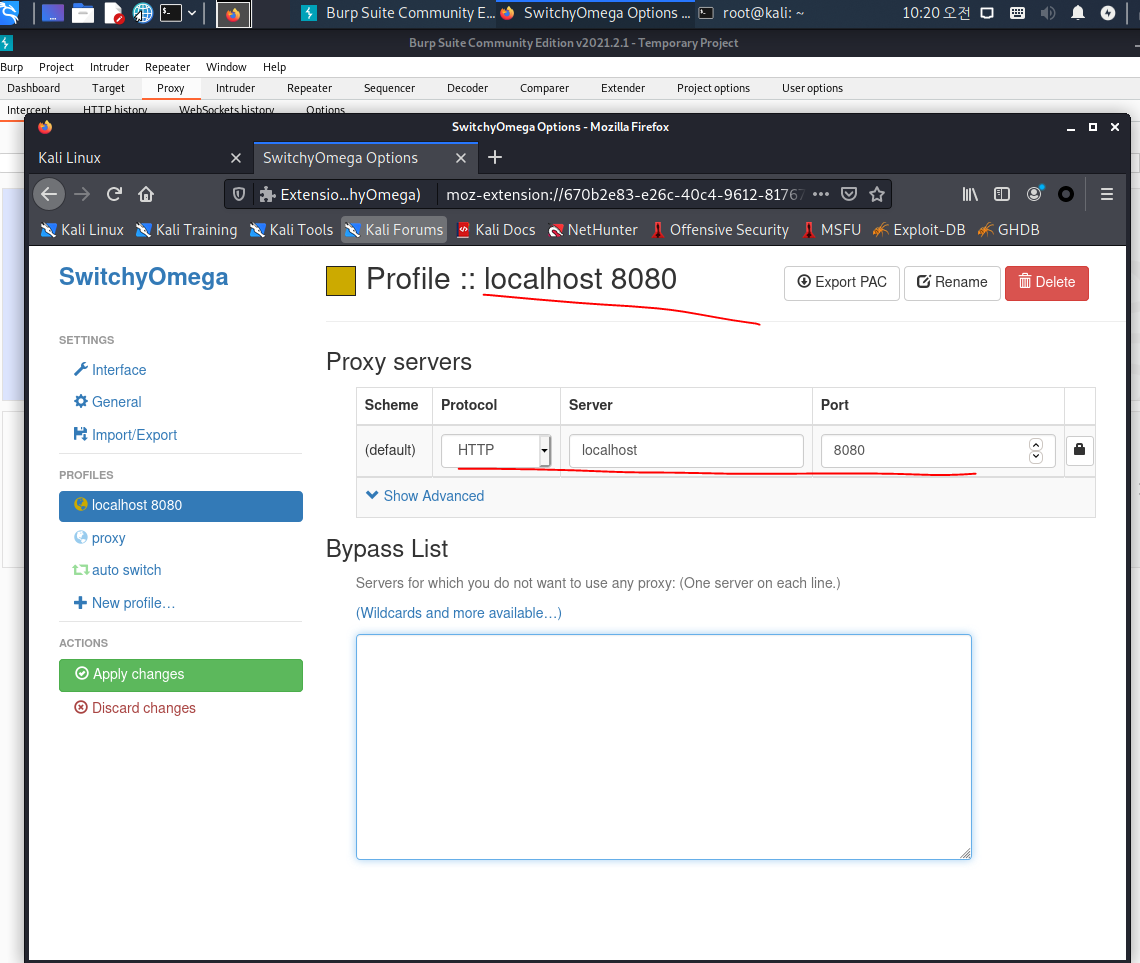1140x963 pixels.
Task: Create a New profile
Action: (125, 603)
